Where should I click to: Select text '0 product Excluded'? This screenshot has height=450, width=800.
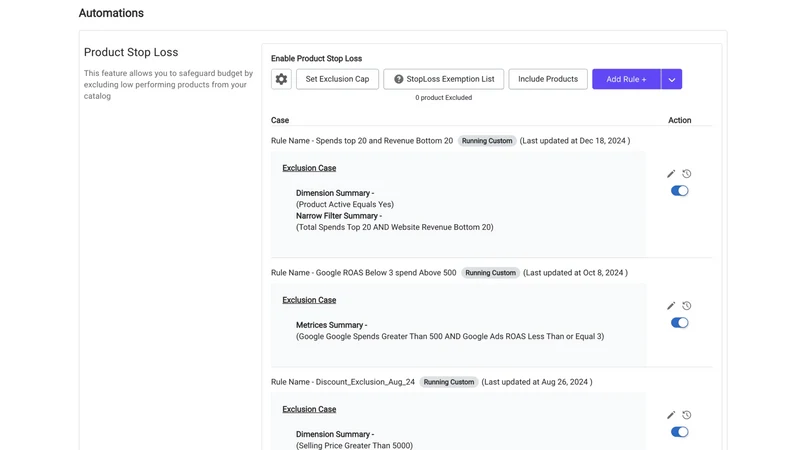[x=443, y=97]
